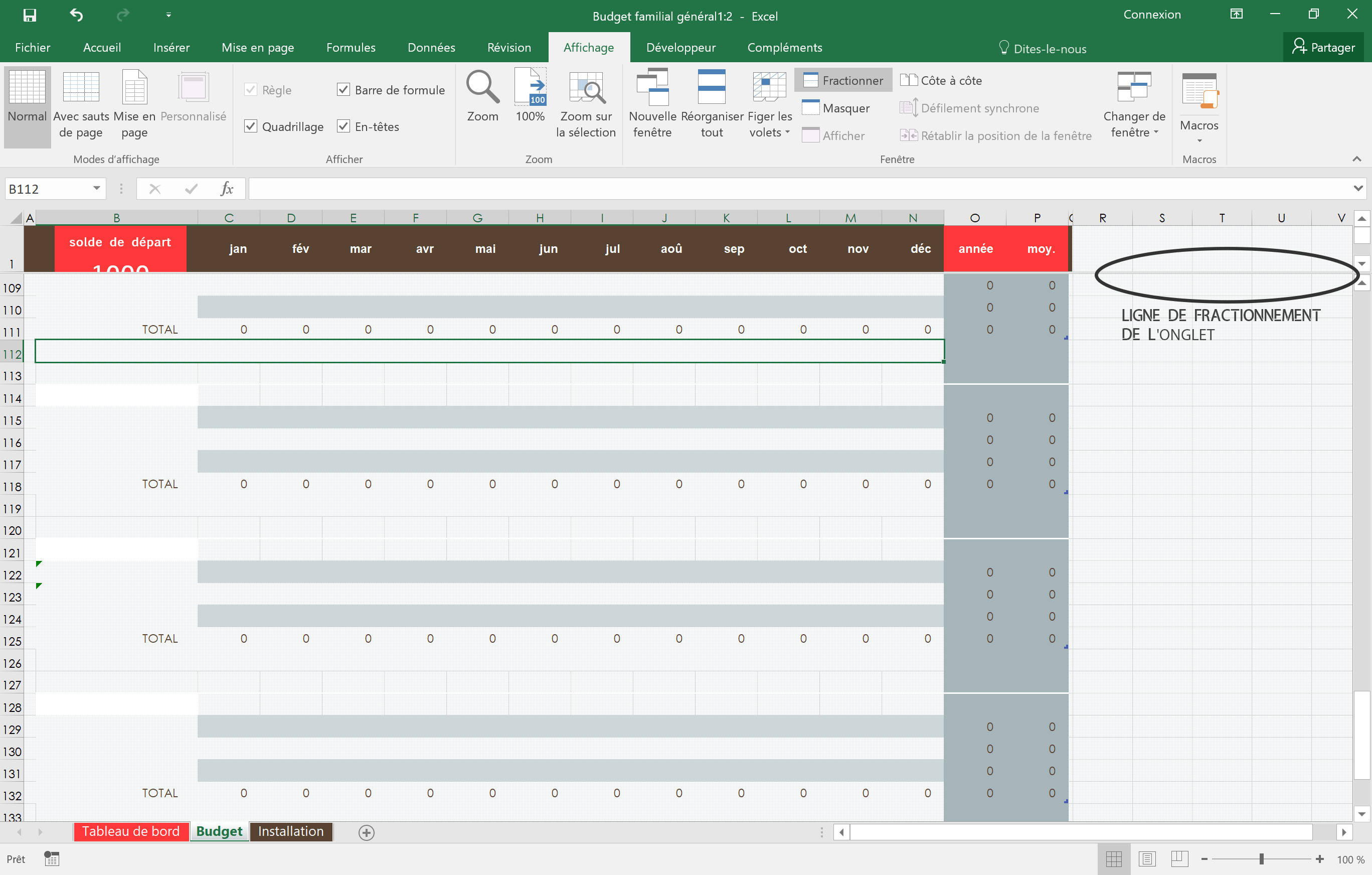Expand the Name Box dropdown arrow
Image resolution: width=1372 pixels, height=875 pixels.
pos(96,189)
